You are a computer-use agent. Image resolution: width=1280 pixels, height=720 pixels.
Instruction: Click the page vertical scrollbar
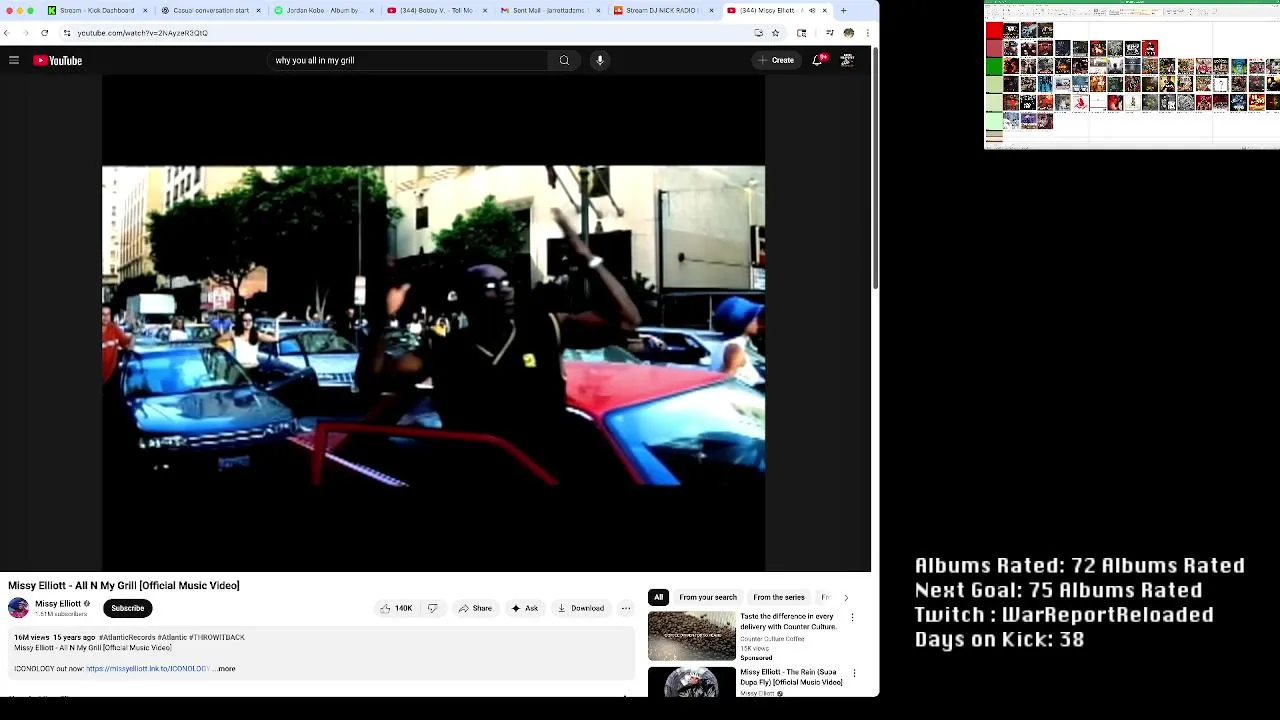pos(875,170)
